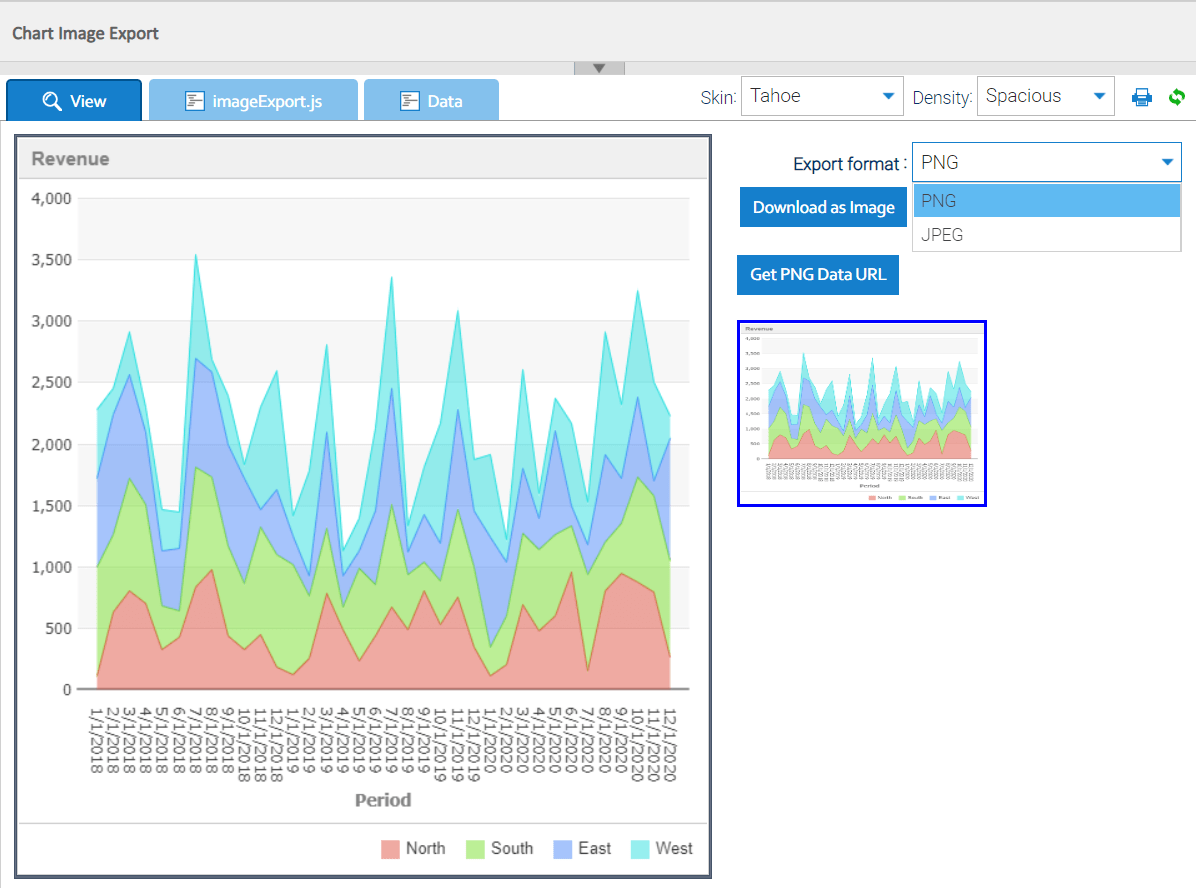The width and height of the screenshot is (1196, 888).
Task: Collapse header using the arrow handle
Action: [599, 68]
